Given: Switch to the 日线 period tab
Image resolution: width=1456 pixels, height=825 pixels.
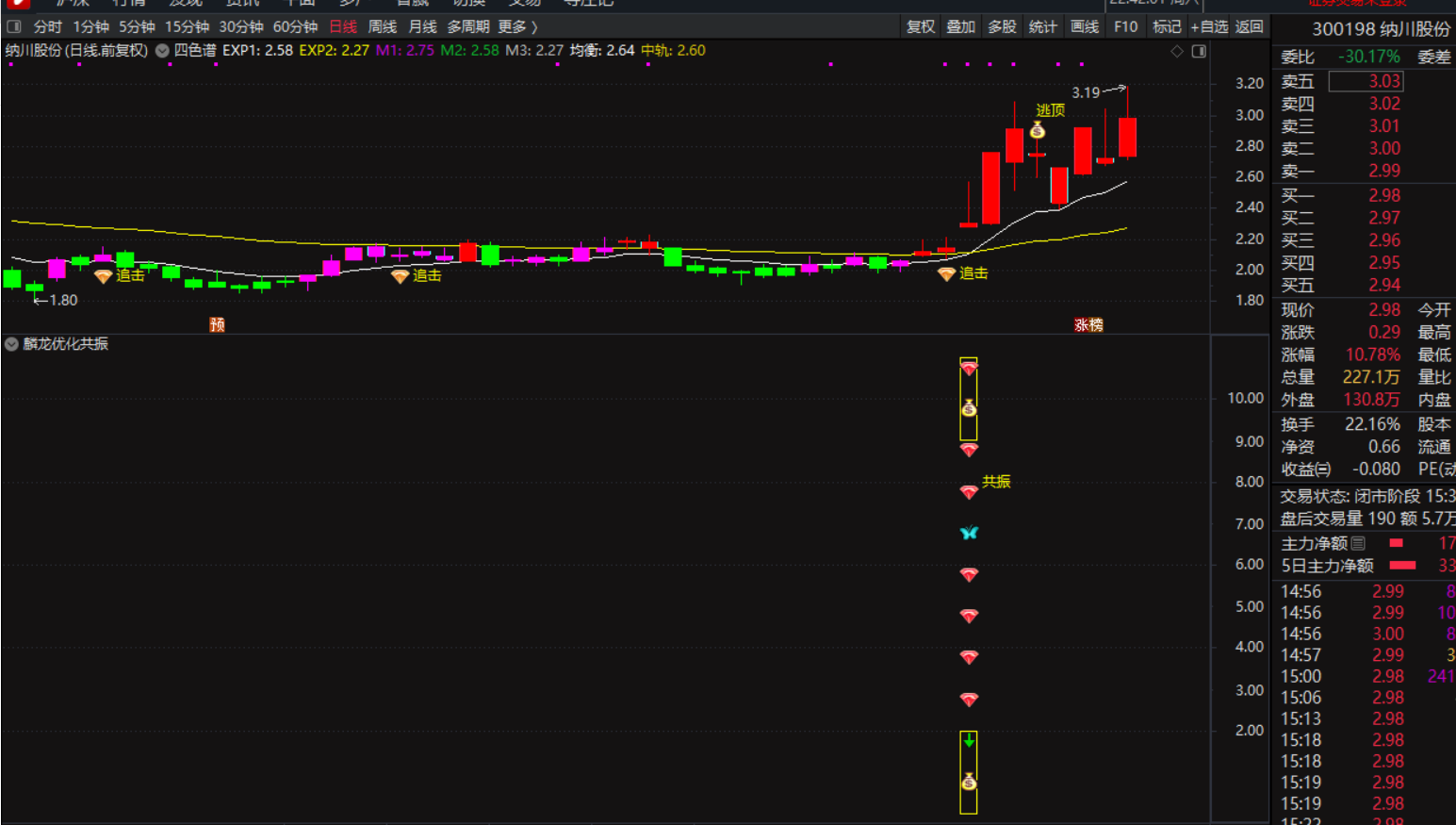Looking at the screenshot, I should point(343,26).
